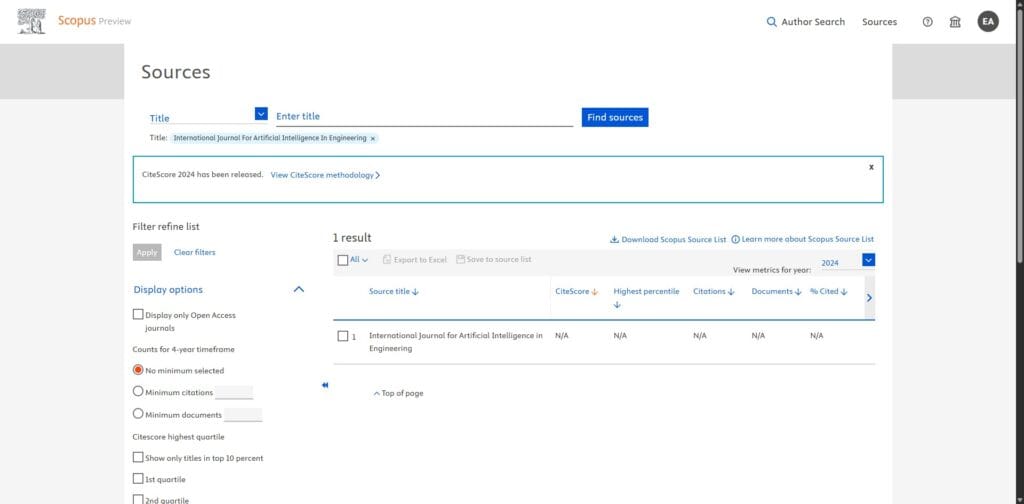Collapse the Display options section

[x=298, y=290]
